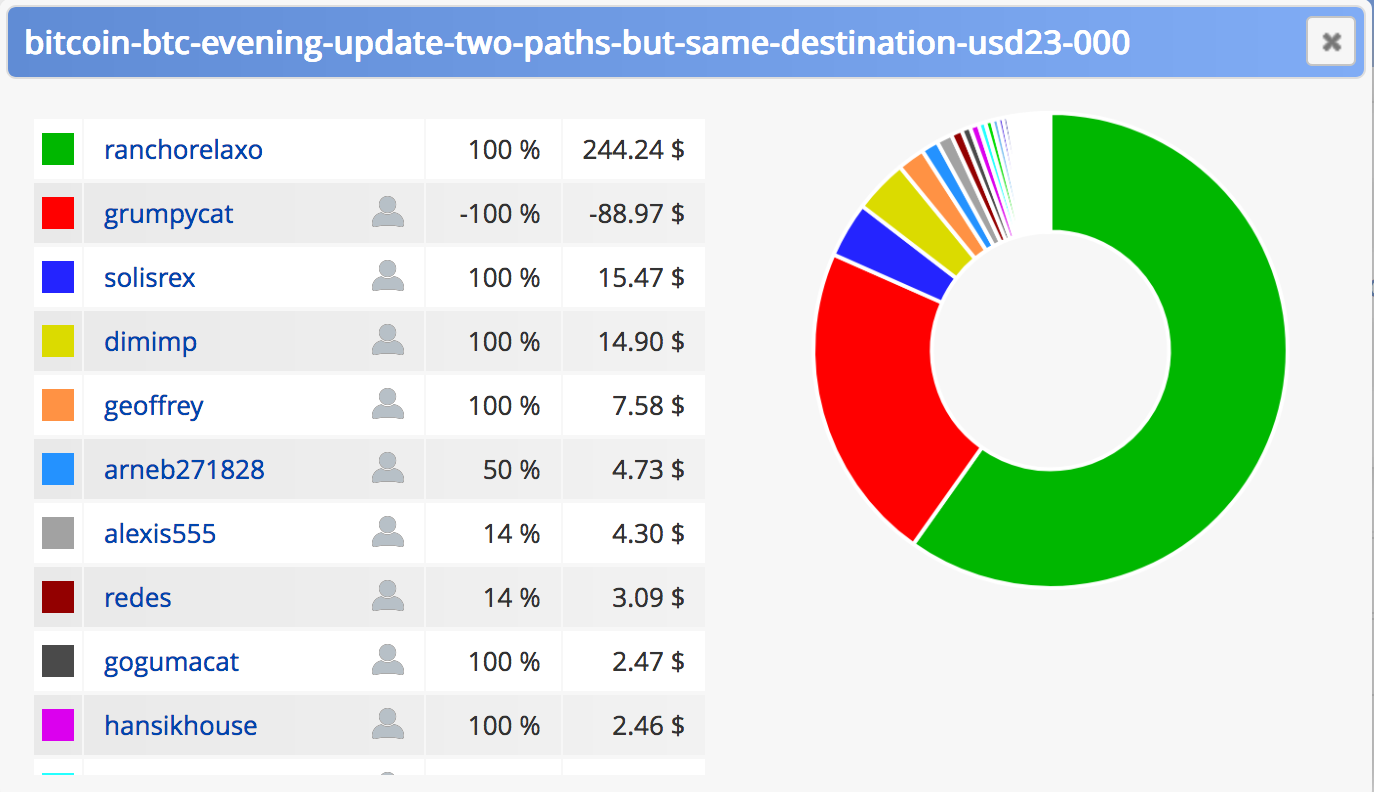Click the blue swatch for solisrex
The image size is (1374, 792).
click(58, 277)
